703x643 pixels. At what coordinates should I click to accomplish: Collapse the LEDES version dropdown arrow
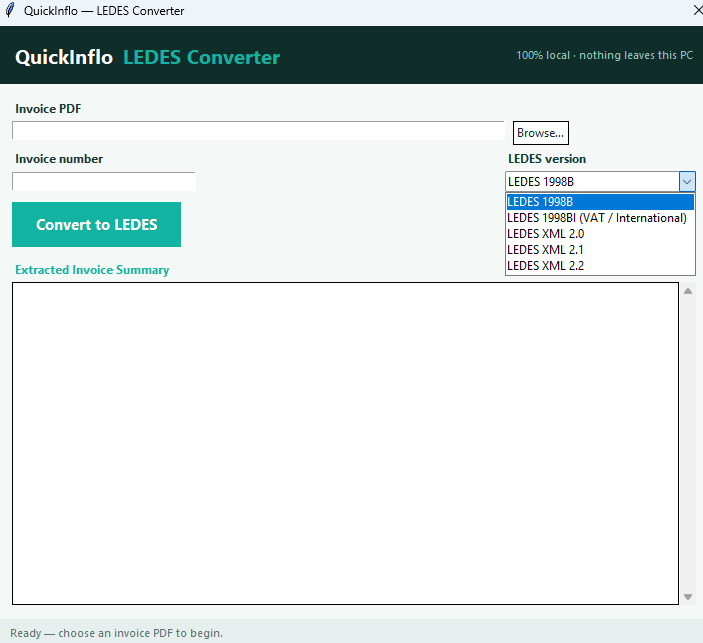[x=687, y=182]
